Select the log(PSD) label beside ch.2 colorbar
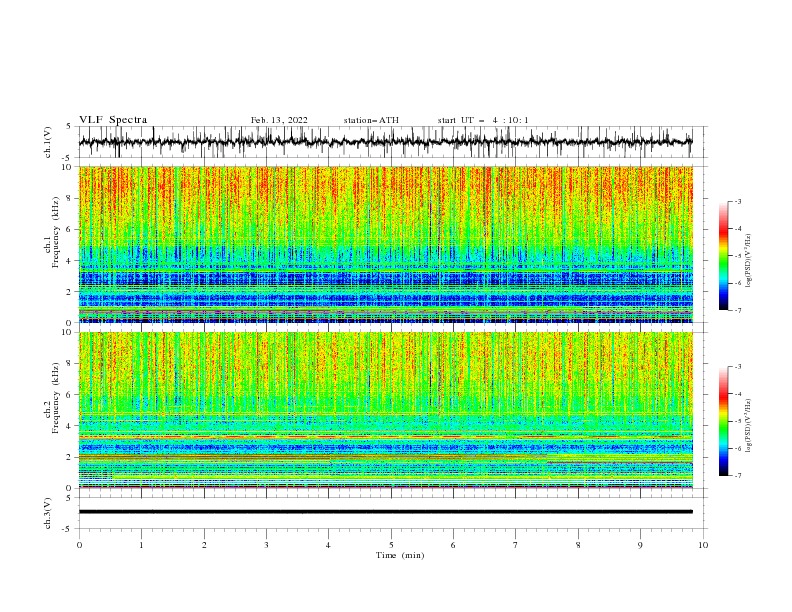 pyautogui.click(x=749, y=426)
